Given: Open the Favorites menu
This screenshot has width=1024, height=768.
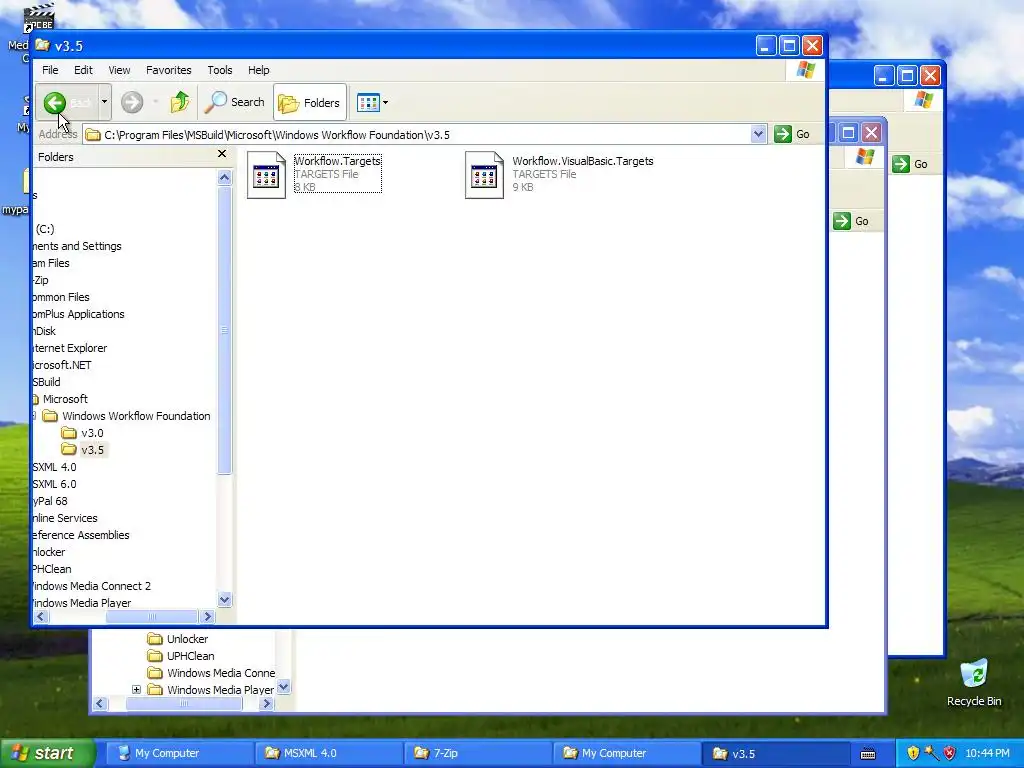Looking at the screenshot, I should click(x=168, y=70).
